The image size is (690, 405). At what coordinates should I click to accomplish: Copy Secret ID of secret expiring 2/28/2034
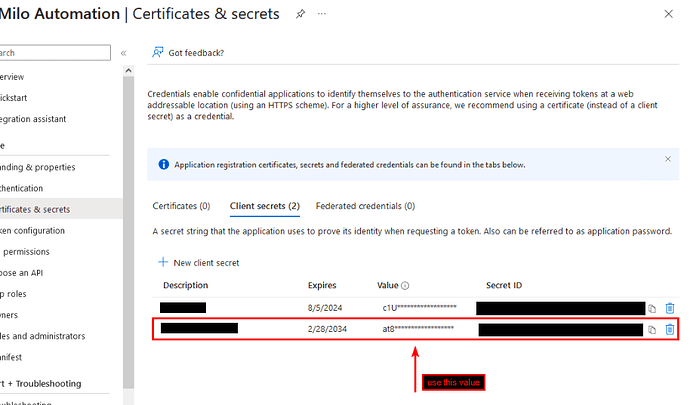[x=652, y=330]
